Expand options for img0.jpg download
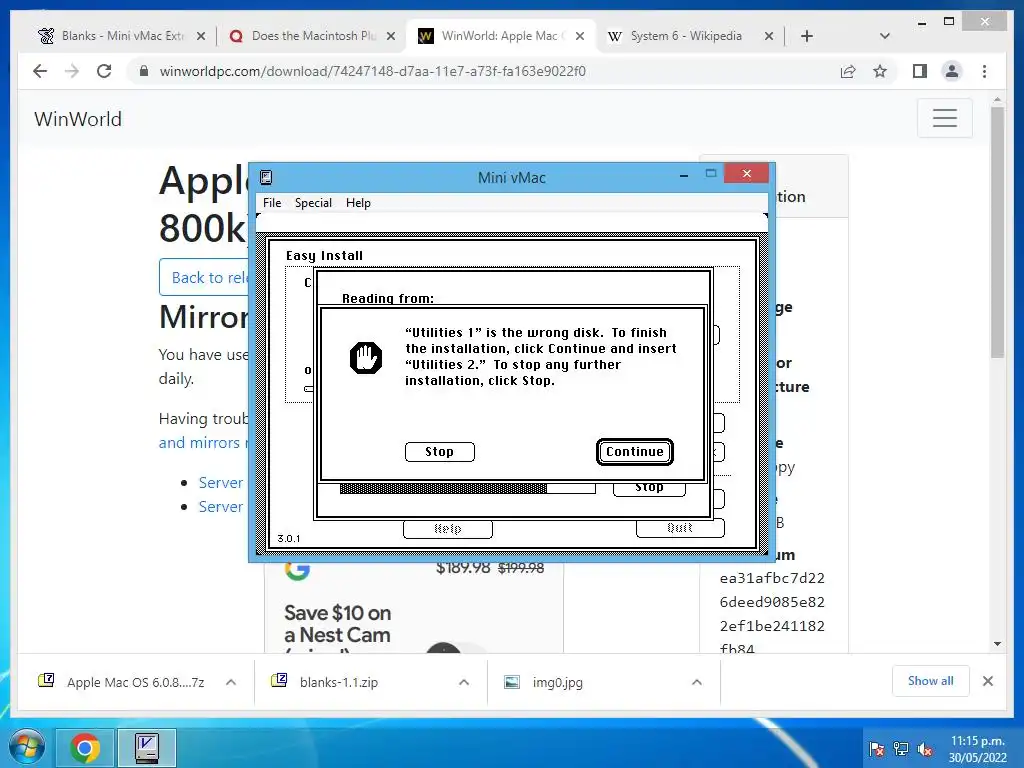Screen dimensions: 1024x768 pos(697,682)
